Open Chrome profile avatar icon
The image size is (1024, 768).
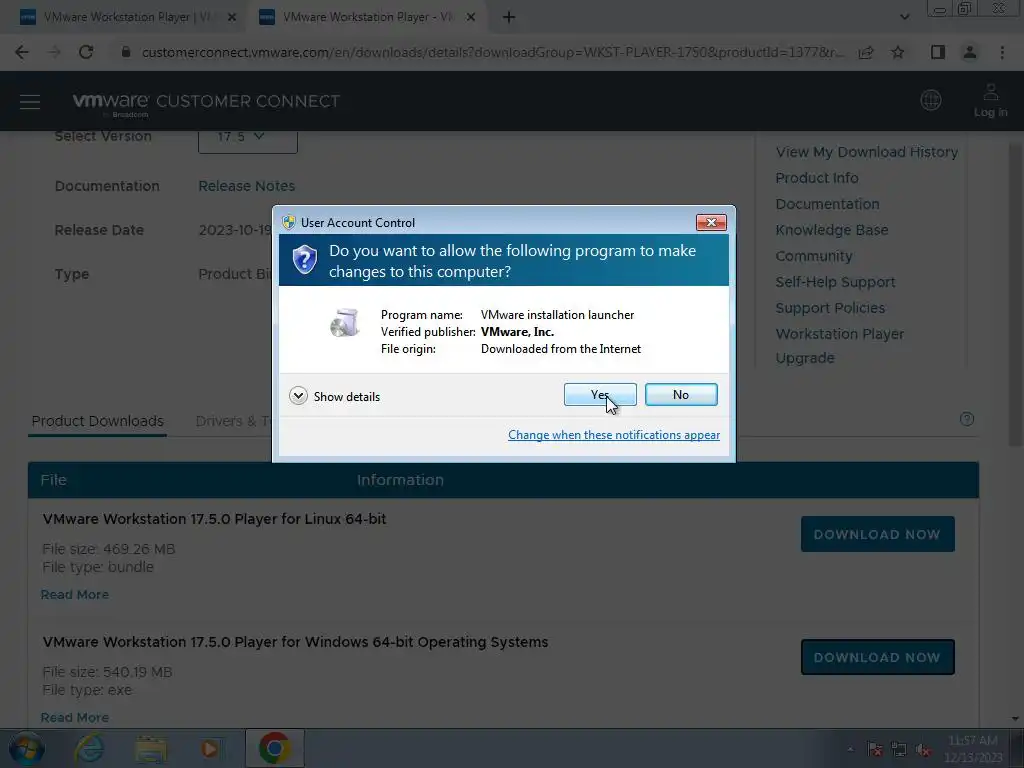(x=970, y=52)
